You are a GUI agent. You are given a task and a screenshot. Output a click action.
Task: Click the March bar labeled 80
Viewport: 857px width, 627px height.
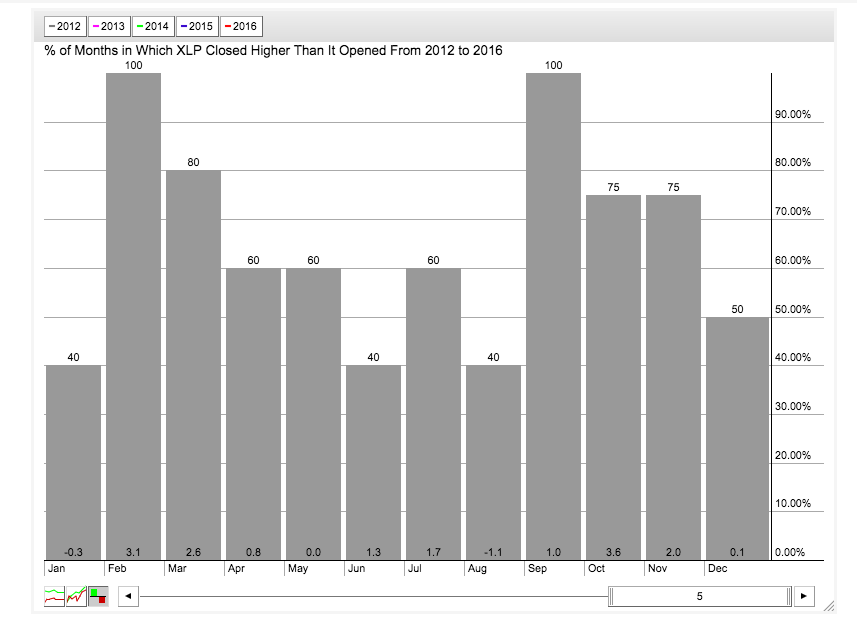click(193, 365)
